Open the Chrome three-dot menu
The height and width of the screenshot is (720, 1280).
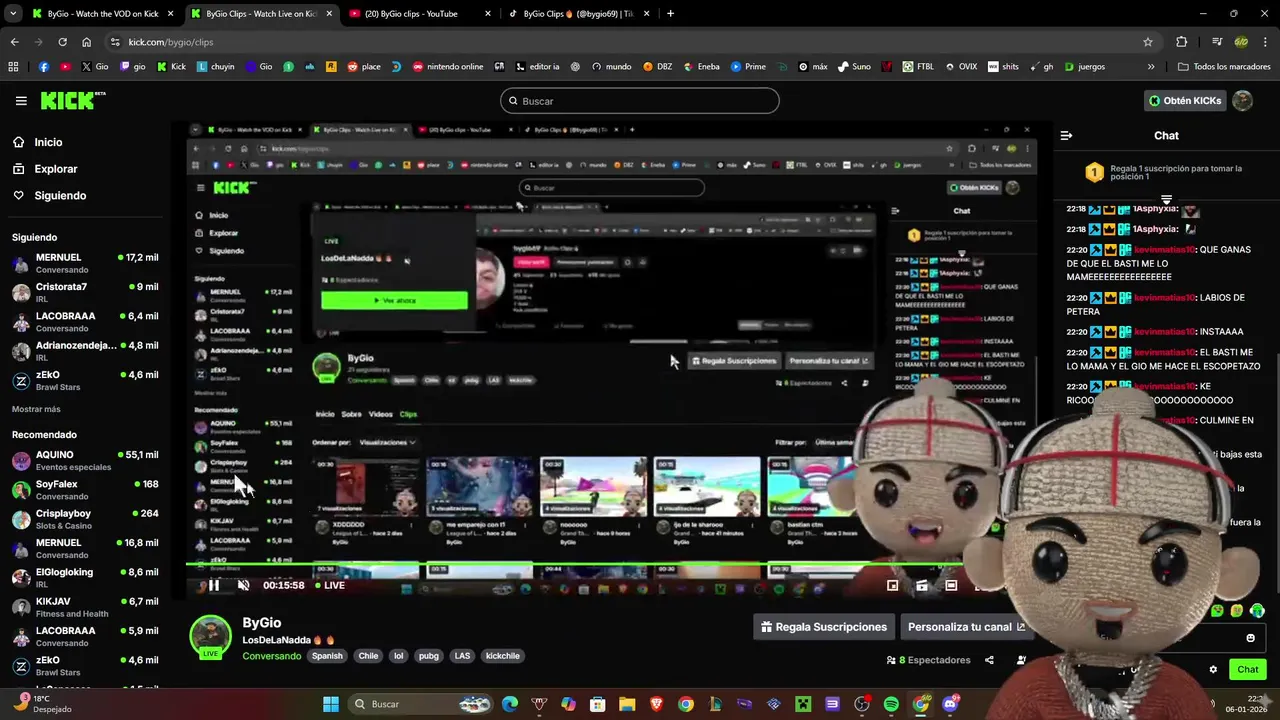pyautogui.click(x=1265, y=42)
